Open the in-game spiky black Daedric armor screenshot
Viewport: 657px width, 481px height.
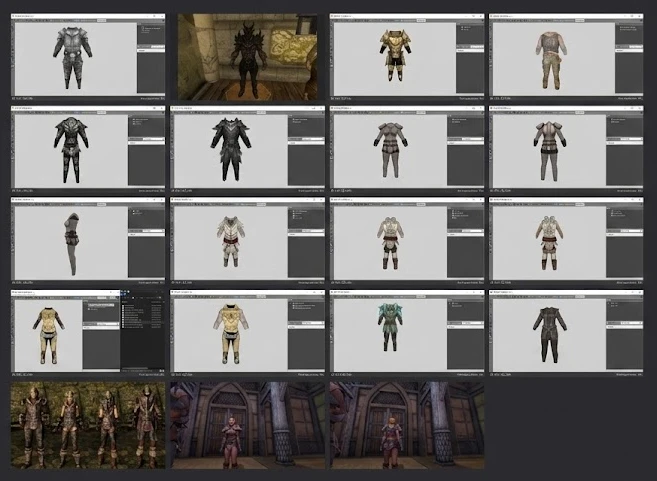[x=247, y=57]
